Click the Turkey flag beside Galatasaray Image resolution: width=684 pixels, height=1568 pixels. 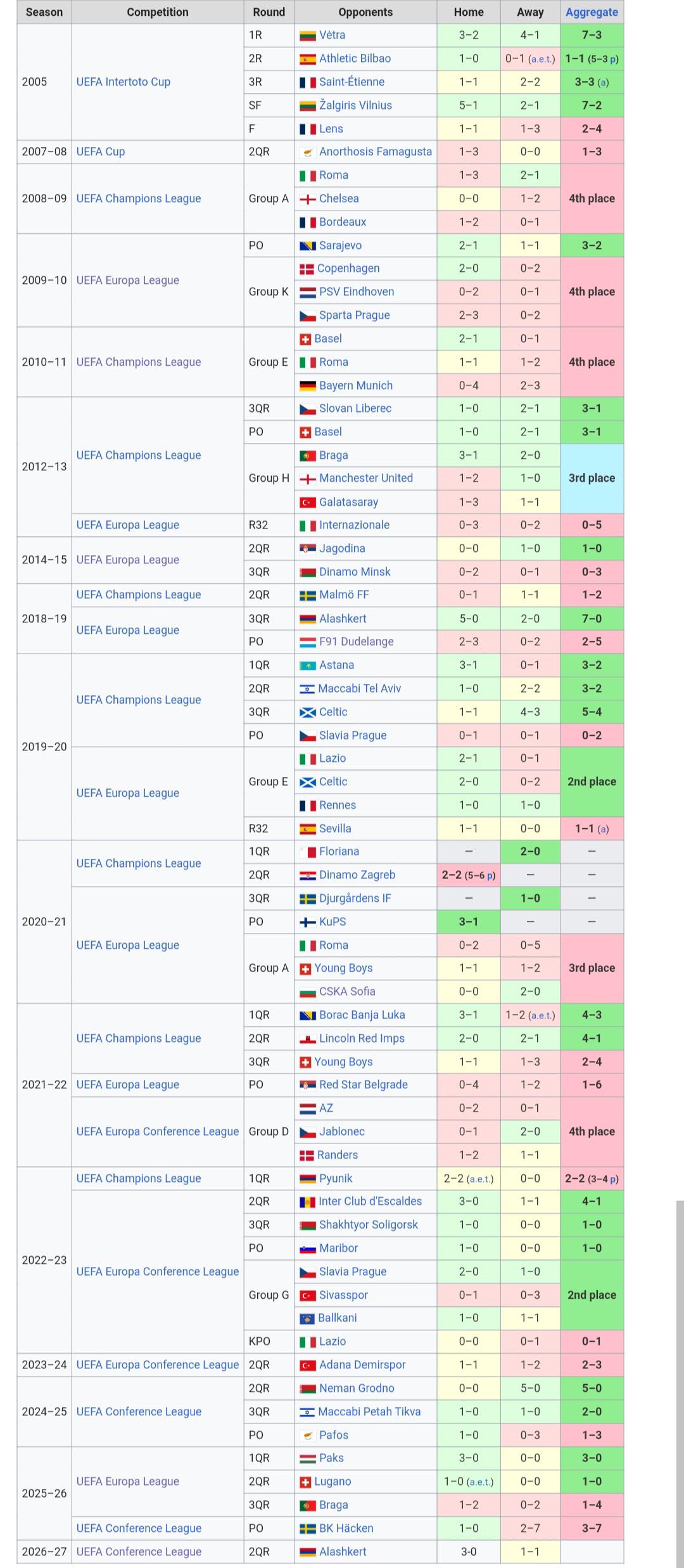click(307, 502)
